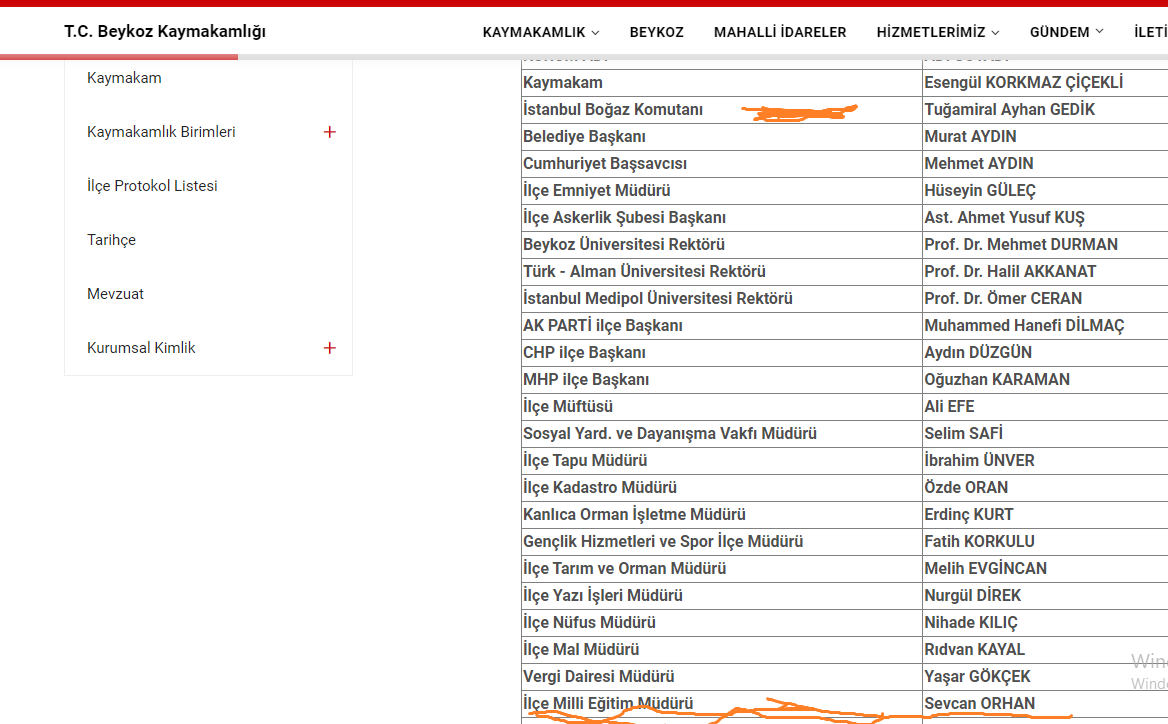Click the name Erdinç KURT

click(x=968, y=515)
